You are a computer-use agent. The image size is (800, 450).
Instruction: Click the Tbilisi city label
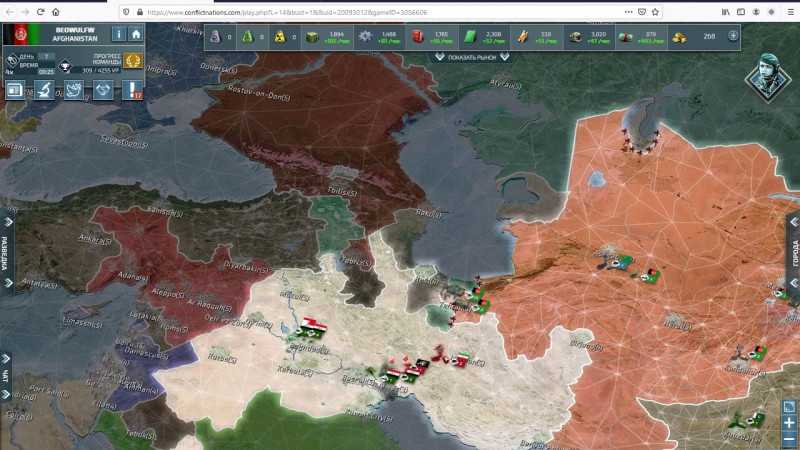coord(342,192)
